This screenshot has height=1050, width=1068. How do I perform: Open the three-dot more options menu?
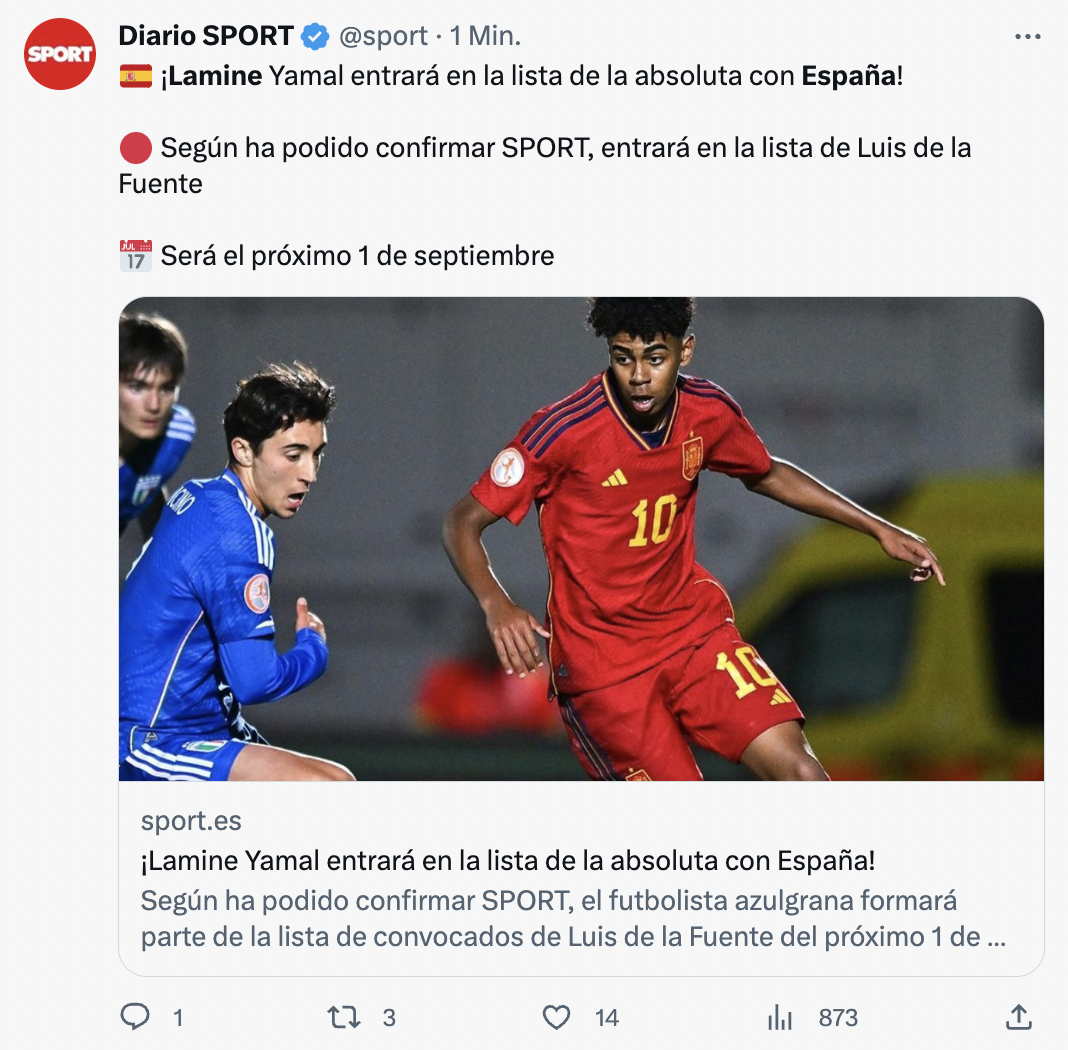(x=1027, y=37)
